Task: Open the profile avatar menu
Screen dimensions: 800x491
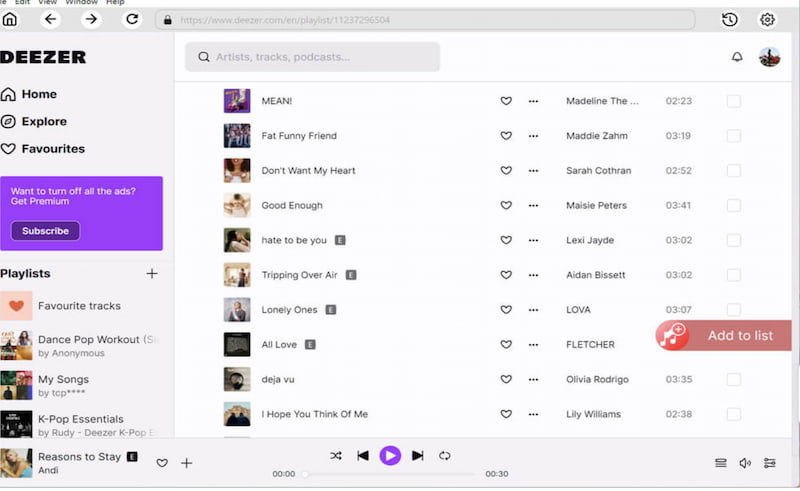Action: coord(769,57)
